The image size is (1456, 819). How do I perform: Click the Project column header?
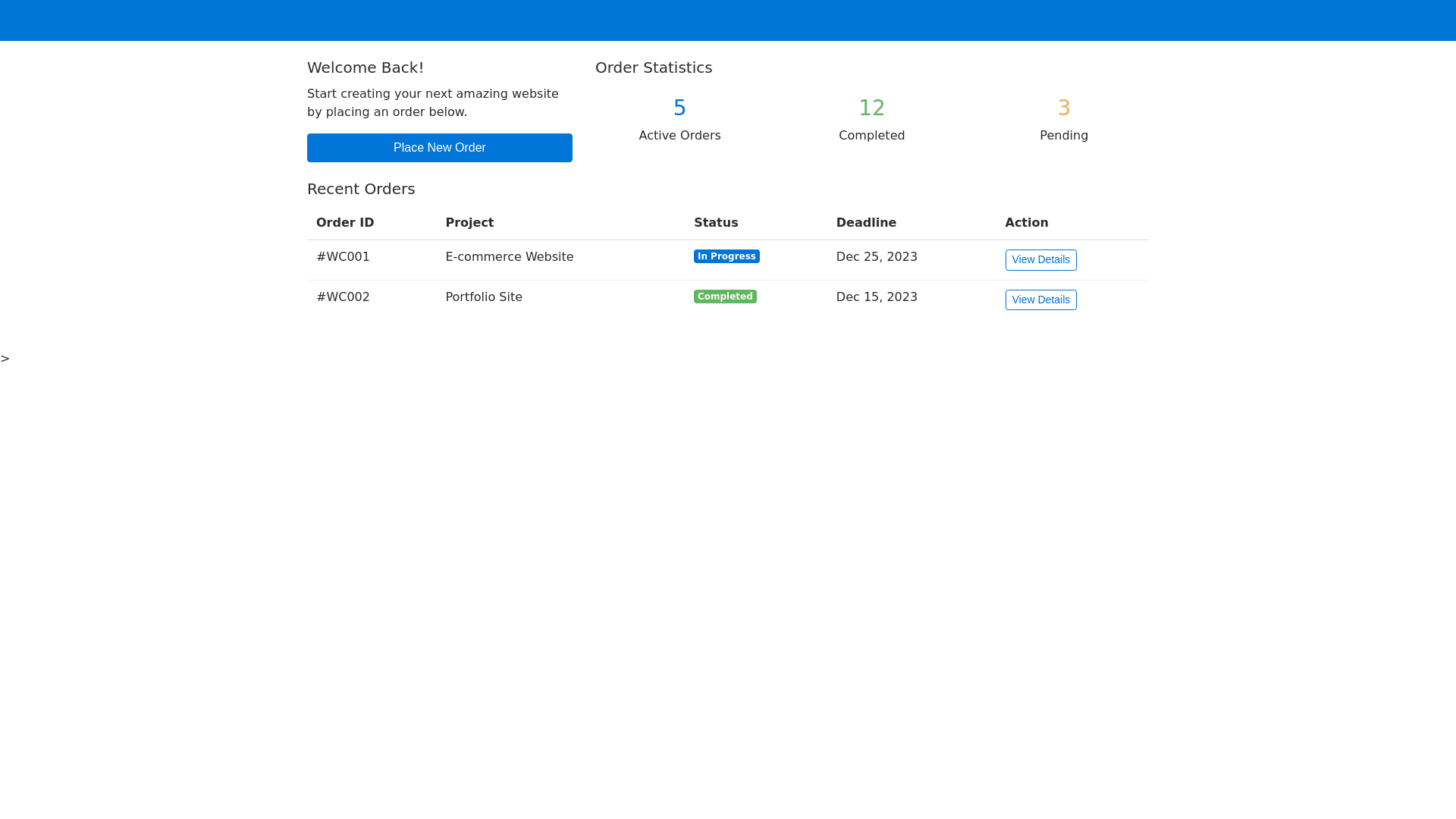469,223
